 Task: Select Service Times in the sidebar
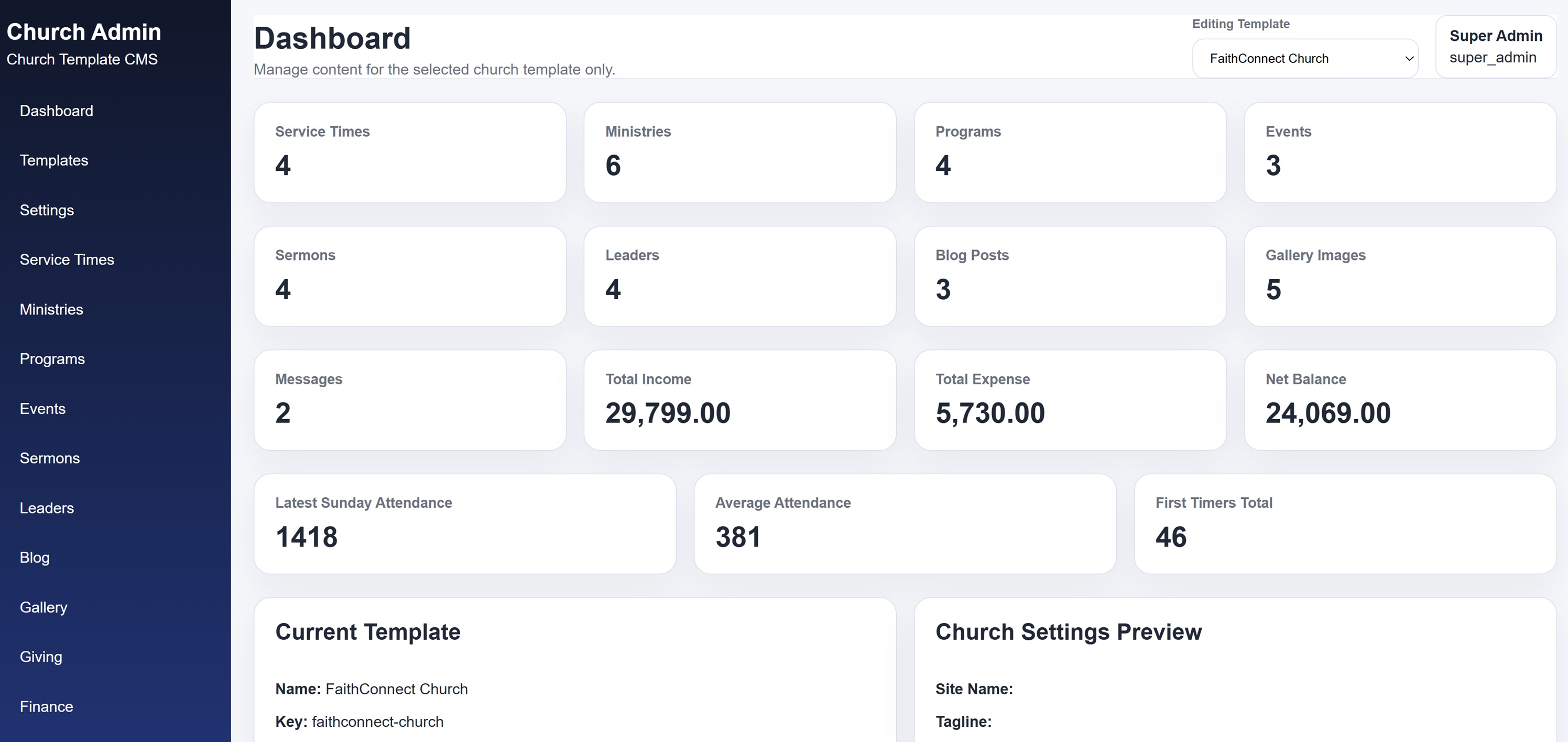coord(67,259)
